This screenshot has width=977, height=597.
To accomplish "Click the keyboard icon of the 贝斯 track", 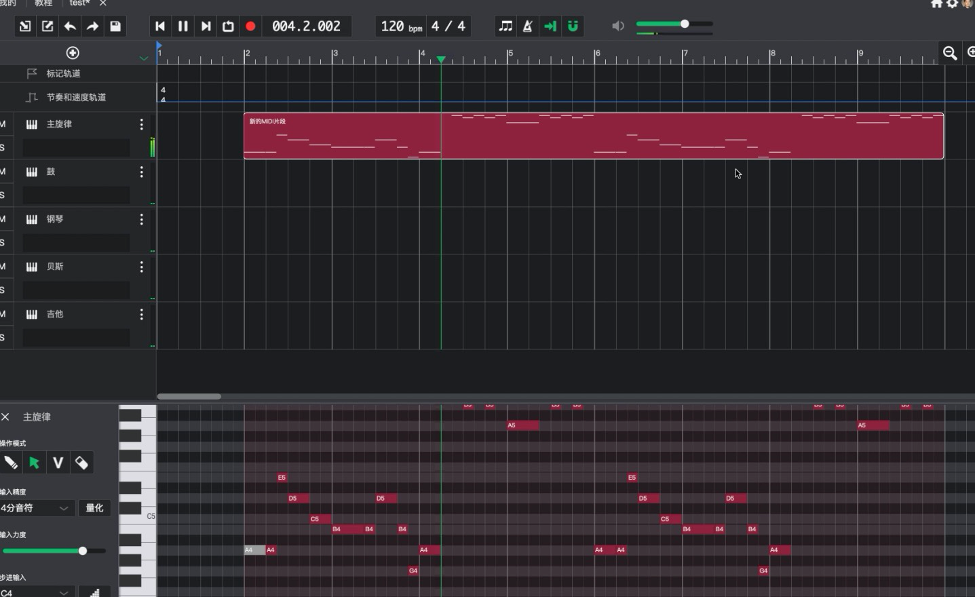I will (x=32, y=267).
